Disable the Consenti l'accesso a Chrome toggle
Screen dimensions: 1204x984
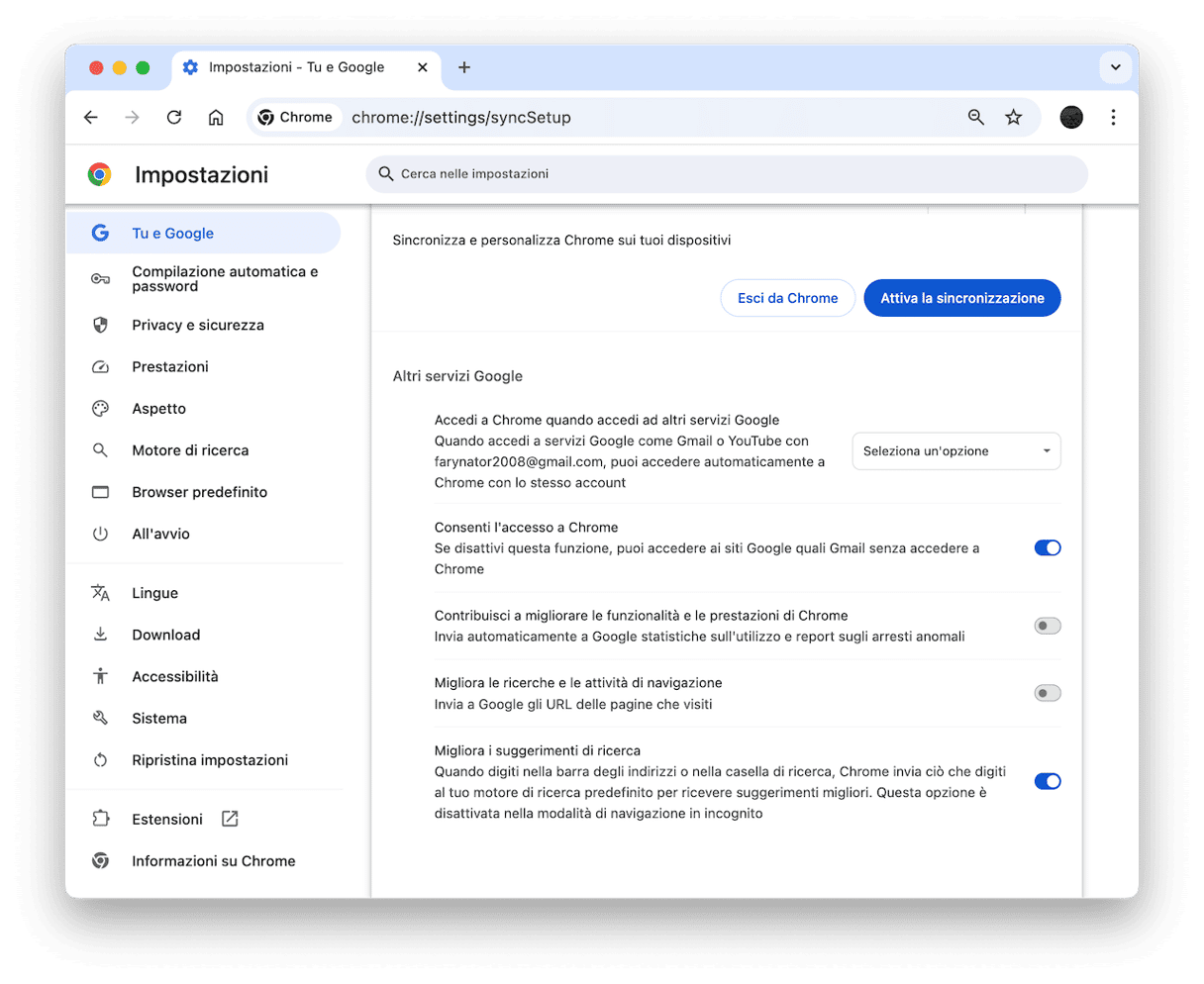(1047, 547)
